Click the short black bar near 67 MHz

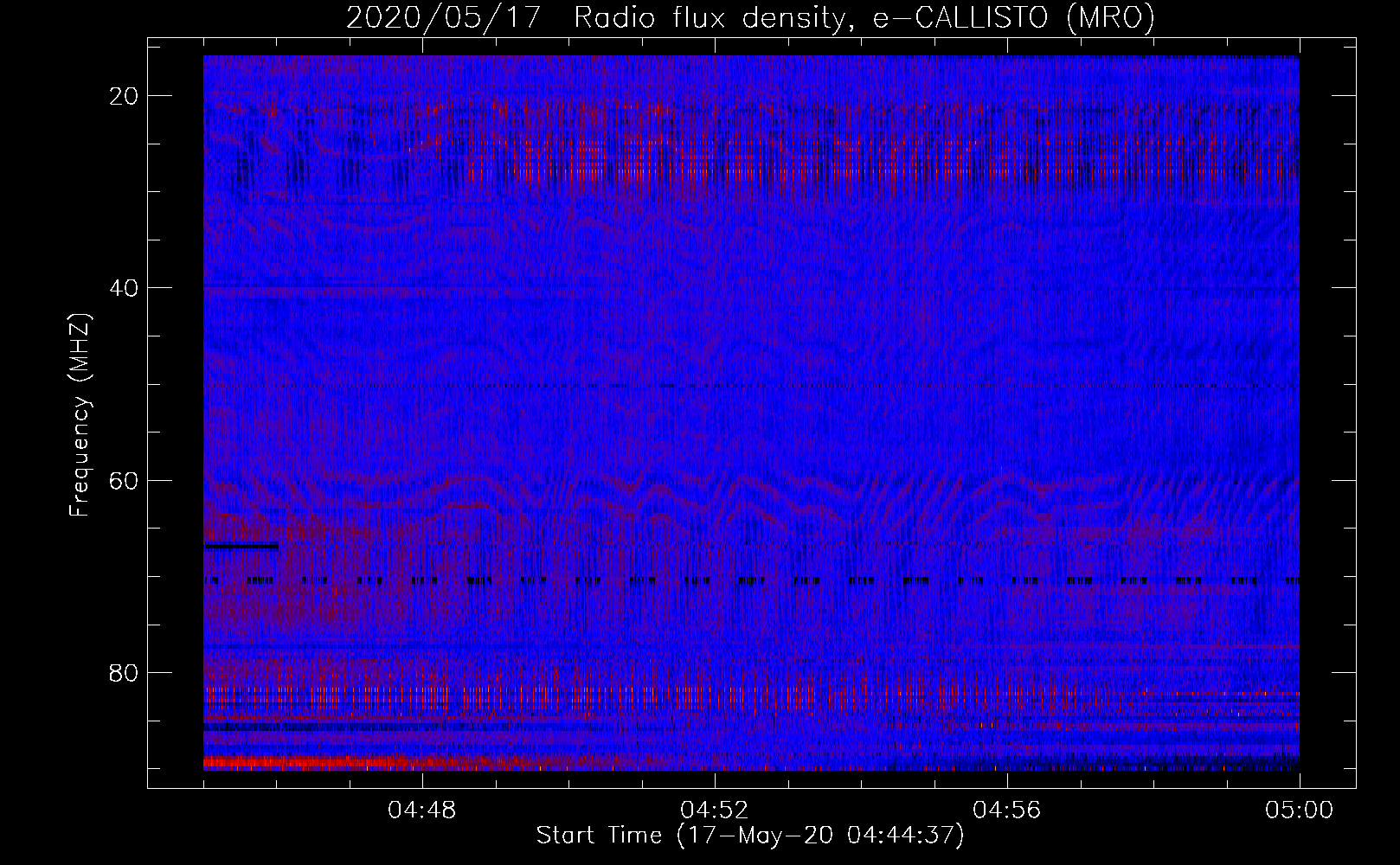[x=241, y=546]
